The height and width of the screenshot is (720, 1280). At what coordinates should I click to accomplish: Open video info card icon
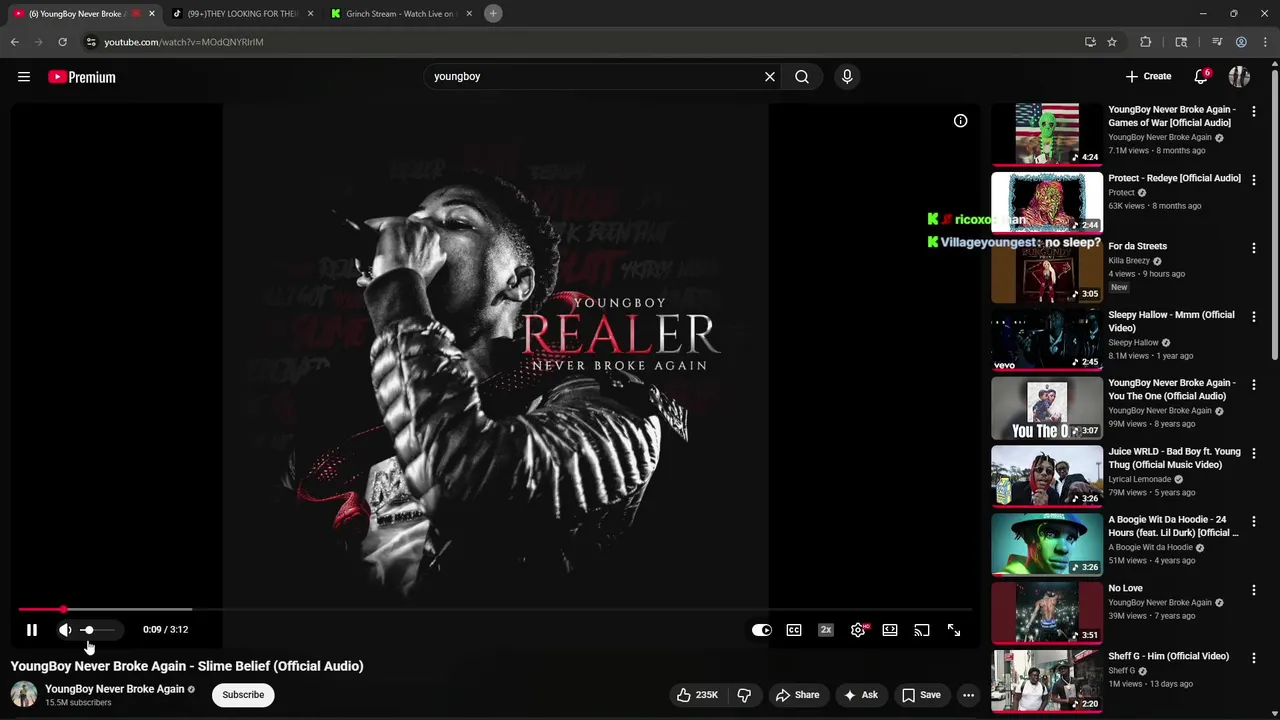click(960, 121)
